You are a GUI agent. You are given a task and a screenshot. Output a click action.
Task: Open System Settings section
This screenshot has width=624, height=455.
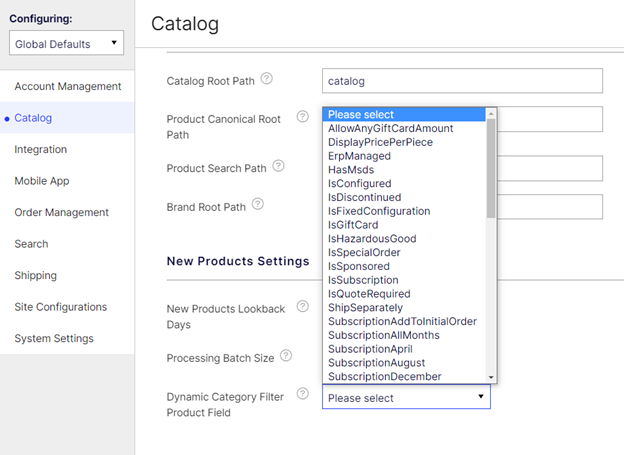click(x=67, y=338)
